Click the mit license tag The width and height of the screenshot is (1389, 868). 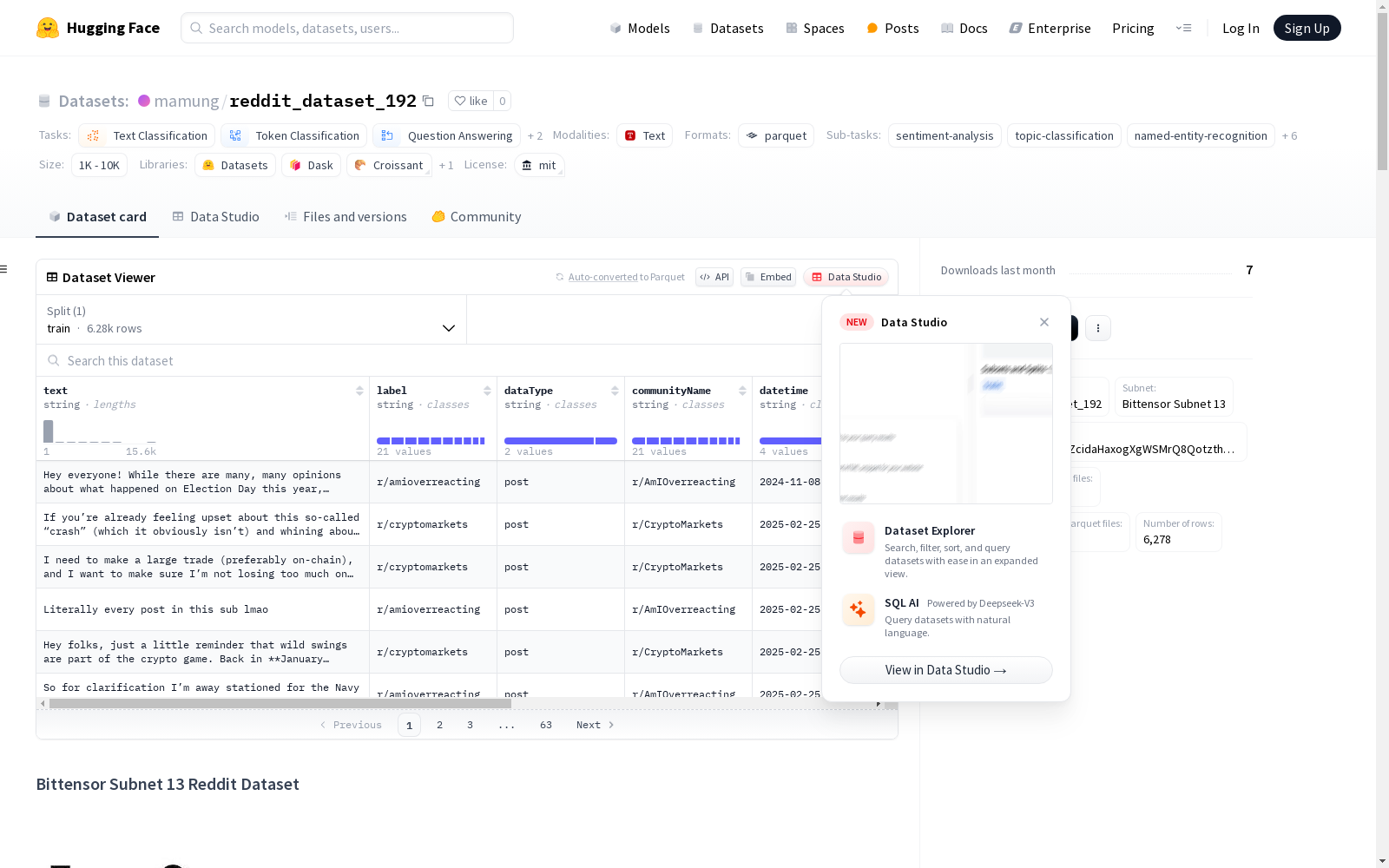pos(539,165)
